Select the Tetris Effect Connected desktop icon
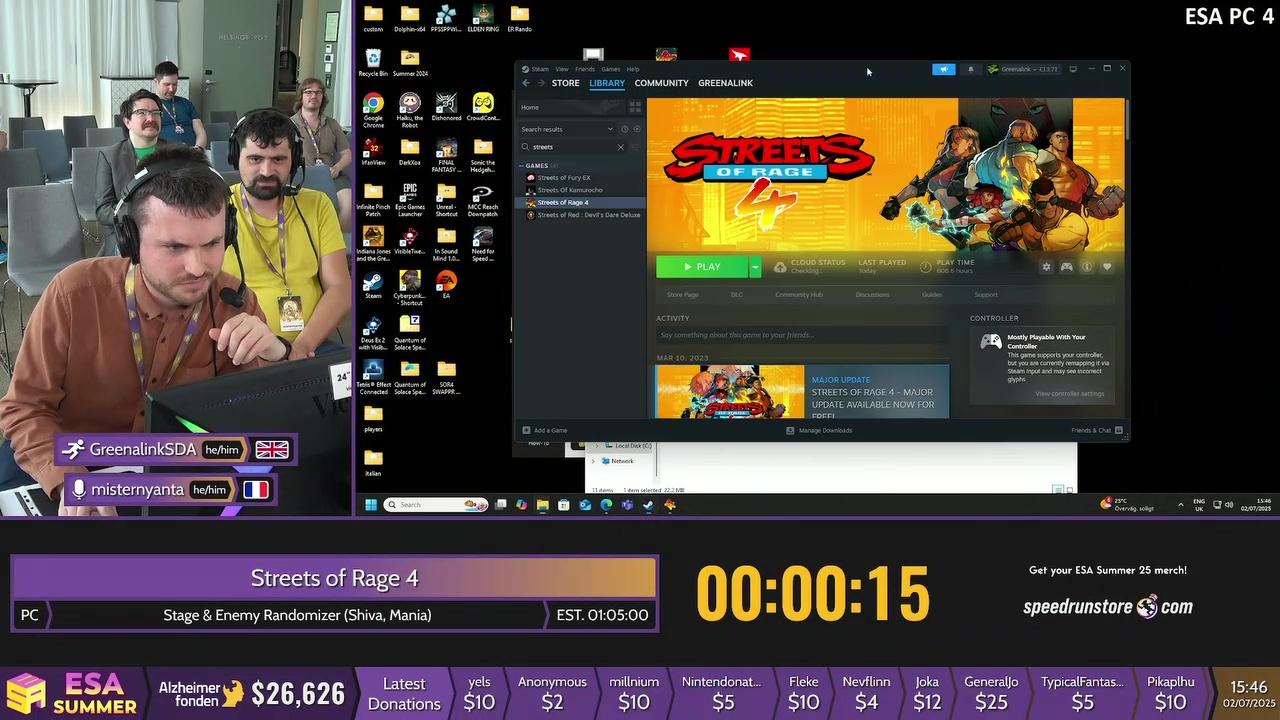Viewport: 1280px width, 720px height. click(x=373, y=379)
